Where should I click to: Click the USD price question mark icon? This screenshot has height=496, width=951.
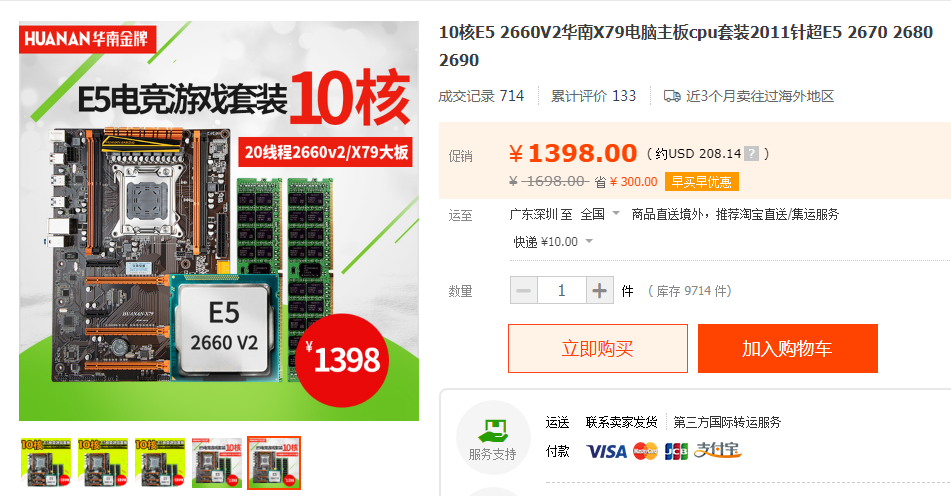point(751,153)
